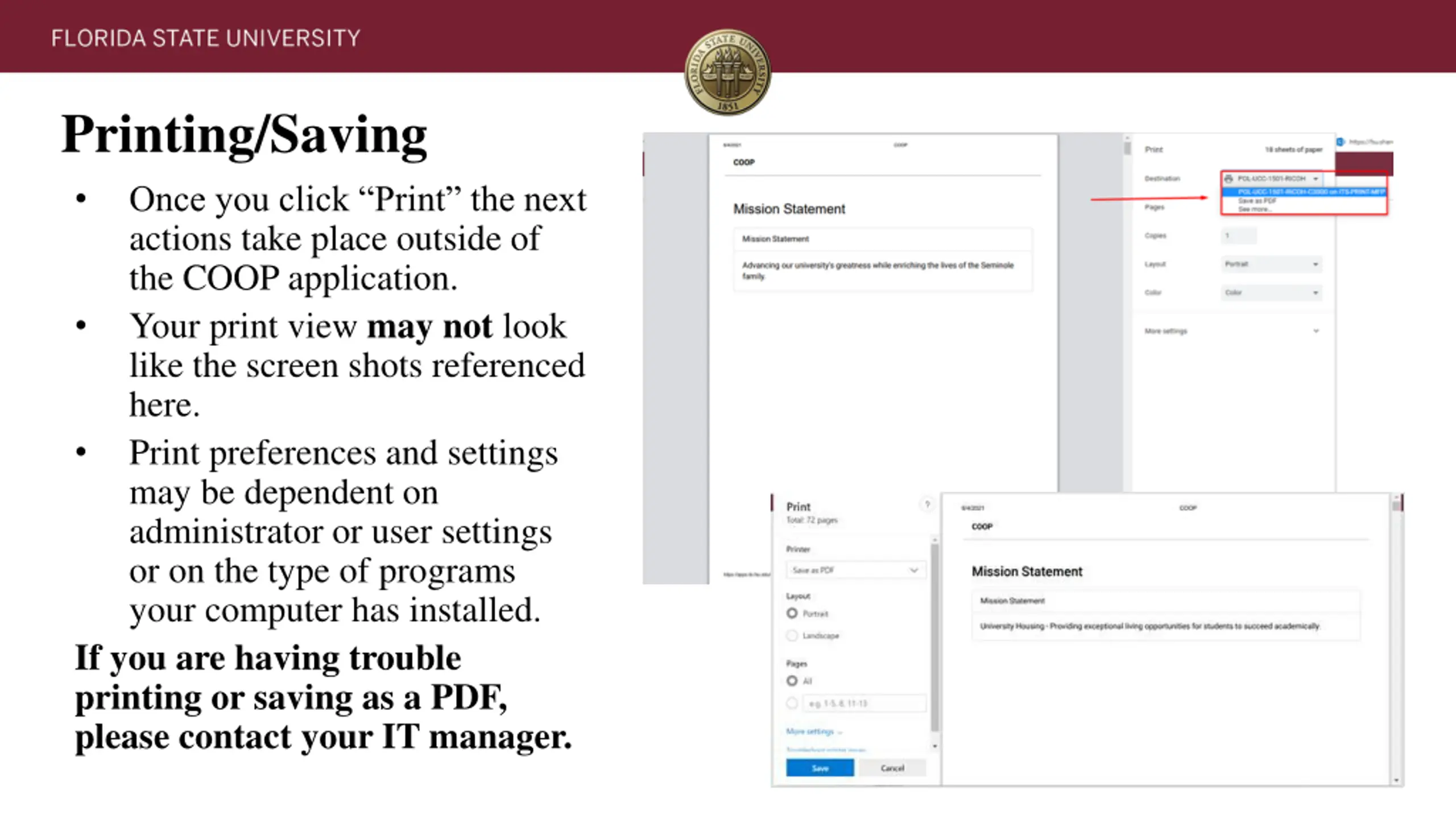This screenshot has width=1456, height=819.
Task: Open the Color dropdown
Action: tap(1271, 292)
